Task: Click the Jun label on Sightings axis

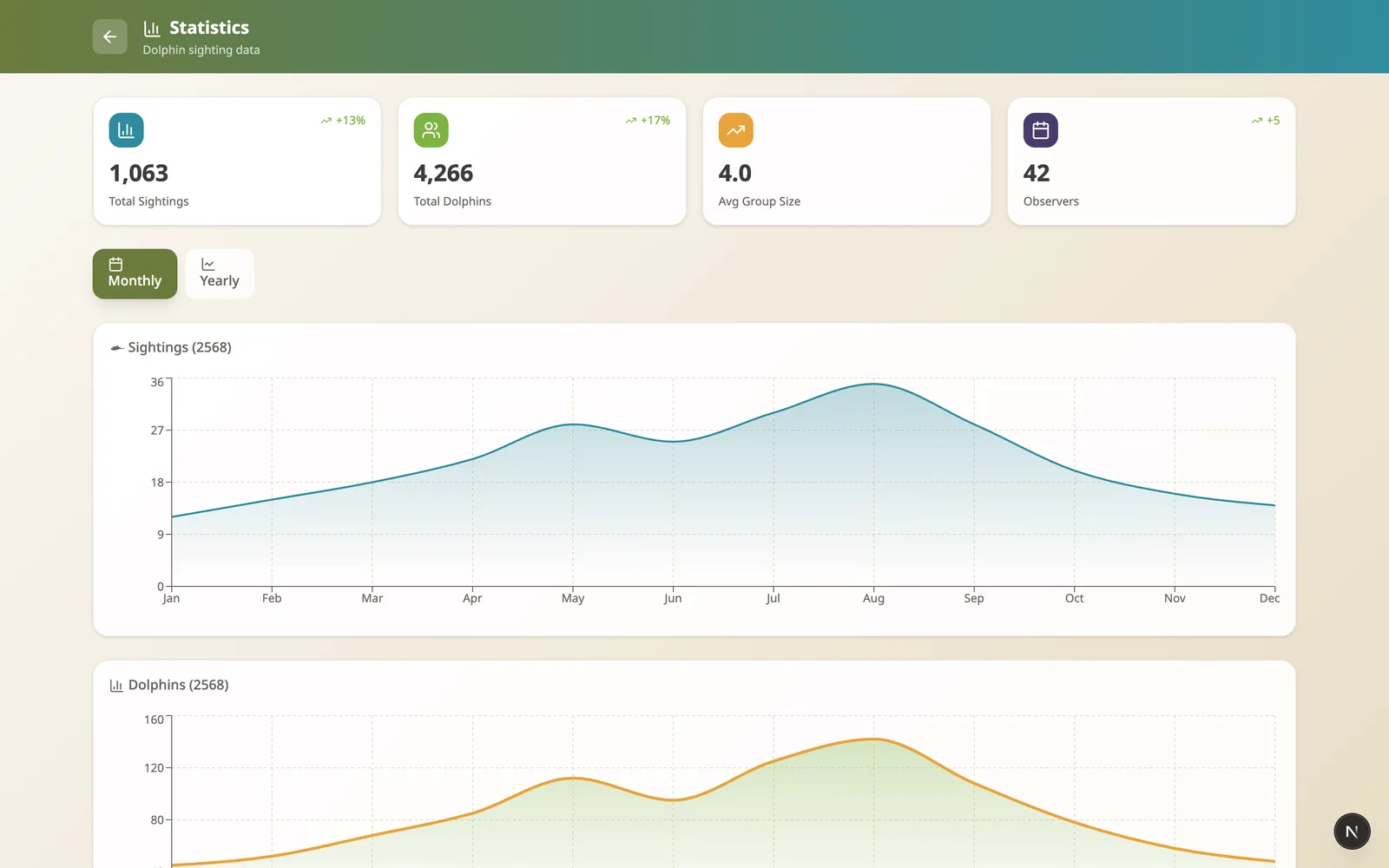Action: pos(673,598)
